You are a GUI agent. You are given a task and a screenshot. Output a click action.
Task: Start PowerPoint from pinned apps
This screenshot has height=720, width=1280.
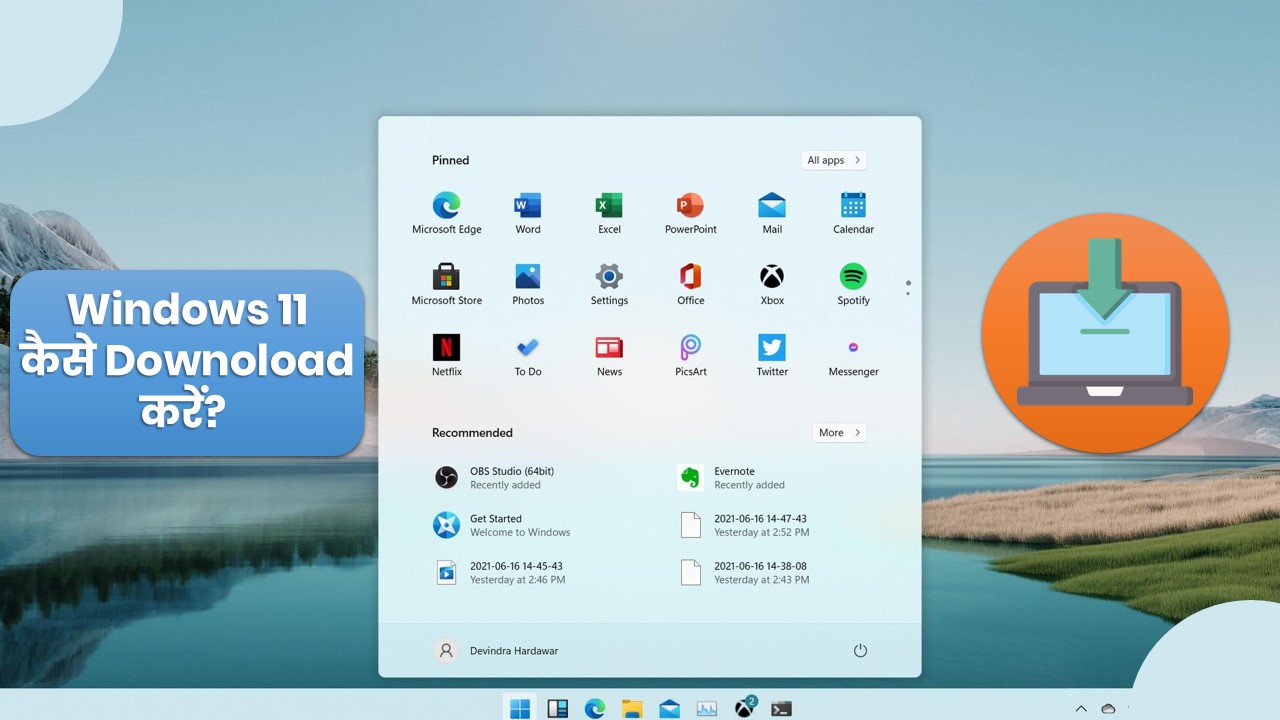[x=690, y=214]
